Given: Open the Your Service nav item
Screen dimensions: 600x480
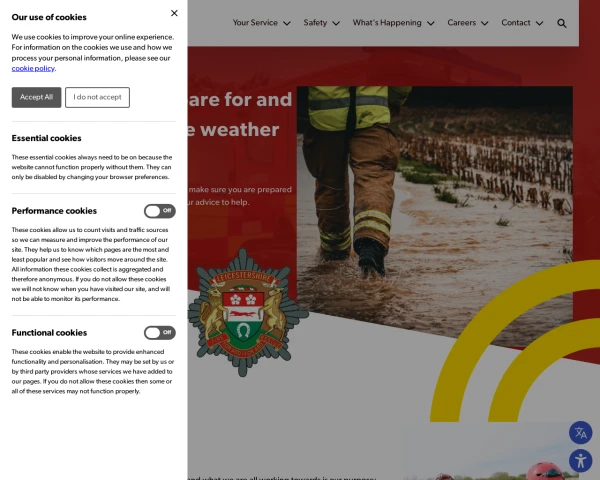Looking at the screenshot, I should tap(255, 23).
